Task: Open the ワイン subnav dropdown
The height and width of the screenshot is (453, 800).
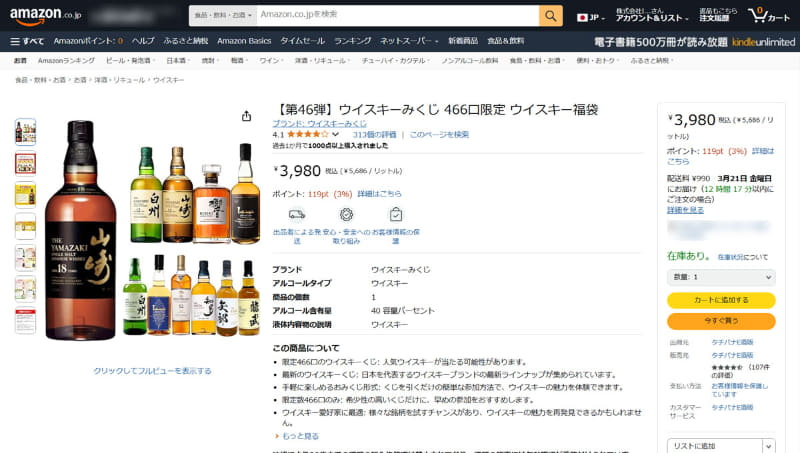Action: [270, 61]
